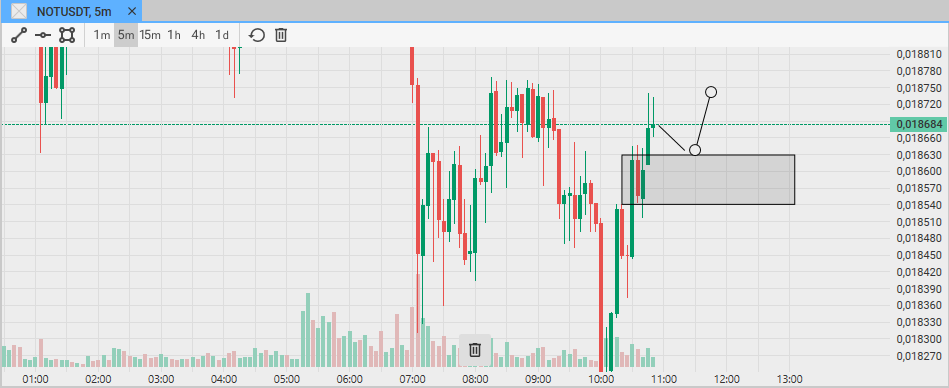Screen dimensions: 949x388
Task: Click the 01:00 time axis label
Action: click(x=35, y=380)
